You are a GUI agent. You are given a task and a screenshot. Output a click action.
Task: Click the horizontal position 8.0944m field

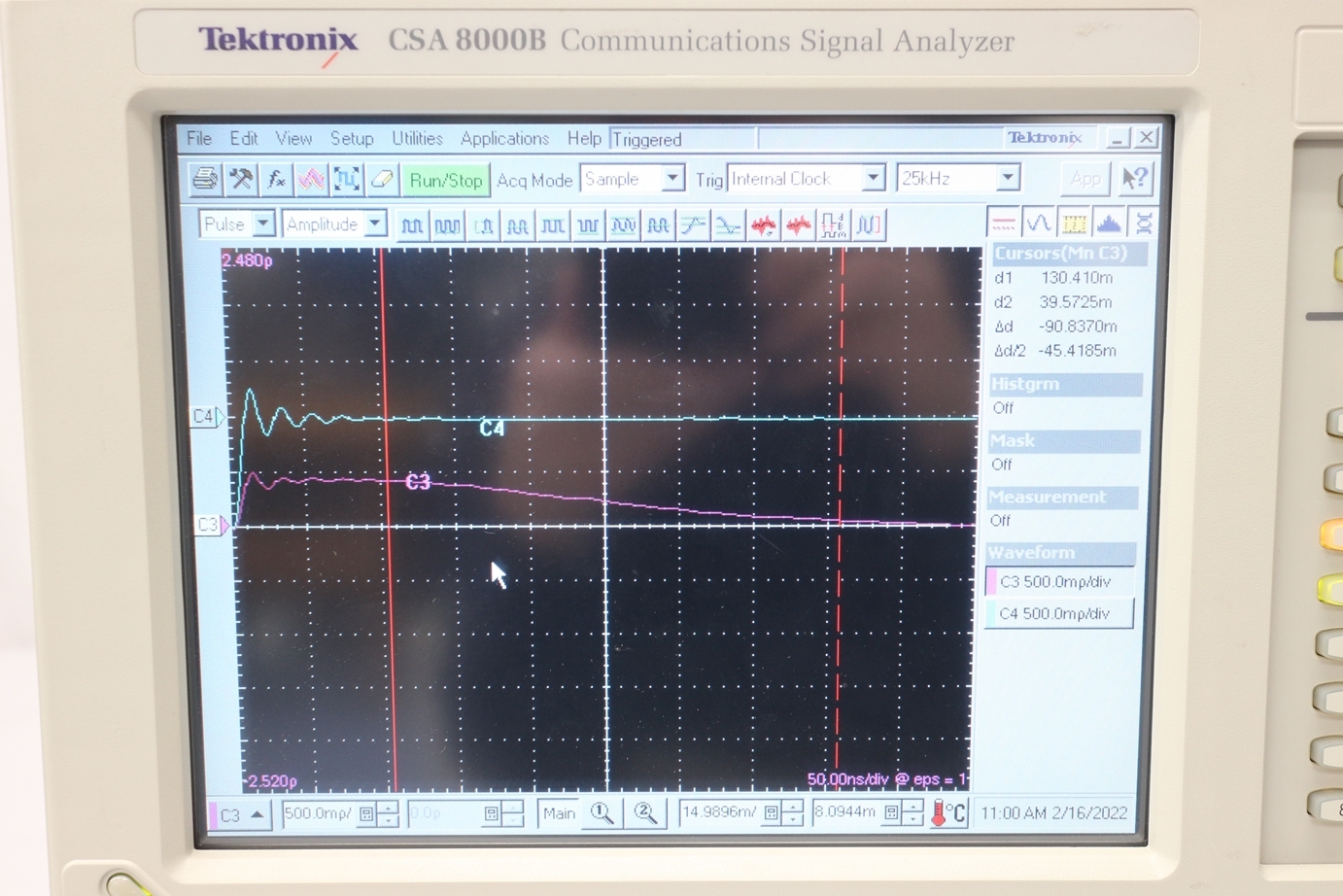[x=845, y=811]
